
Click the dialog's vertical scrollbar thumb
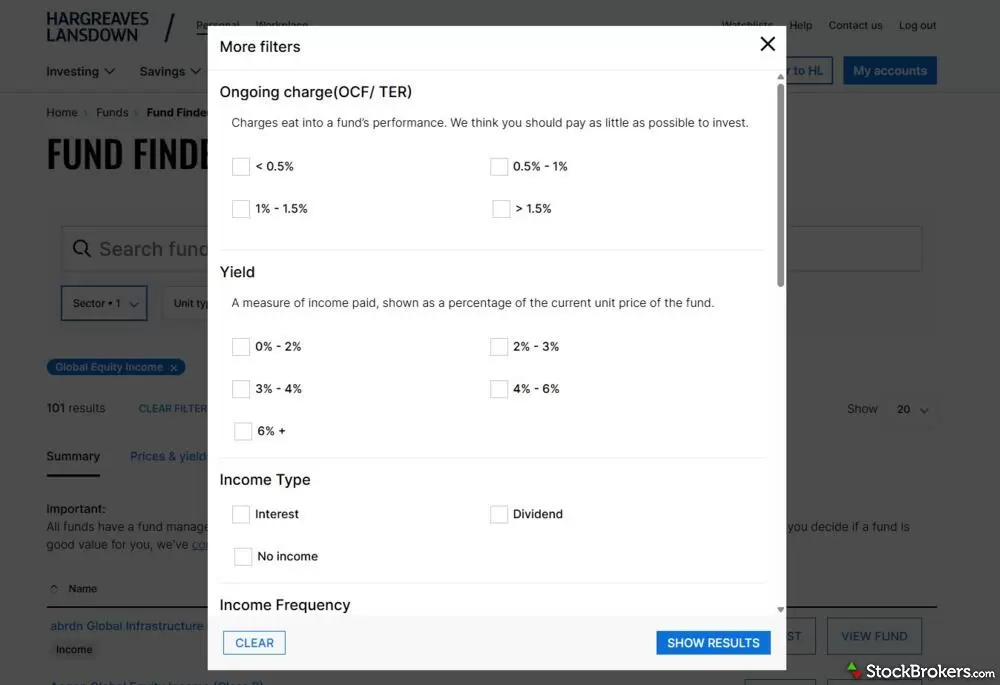click(780, 185)
